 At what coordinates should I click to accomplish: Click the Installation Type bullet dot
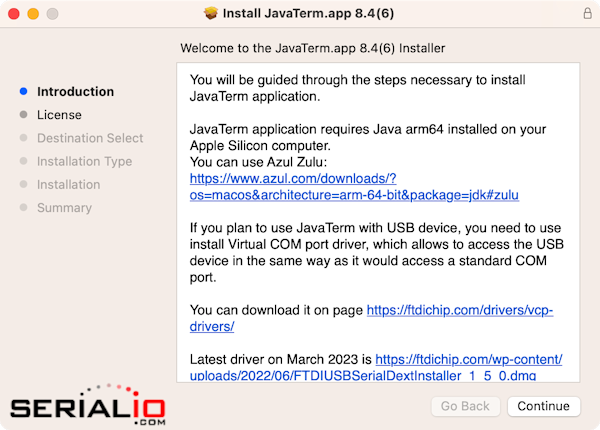[23, 161]
